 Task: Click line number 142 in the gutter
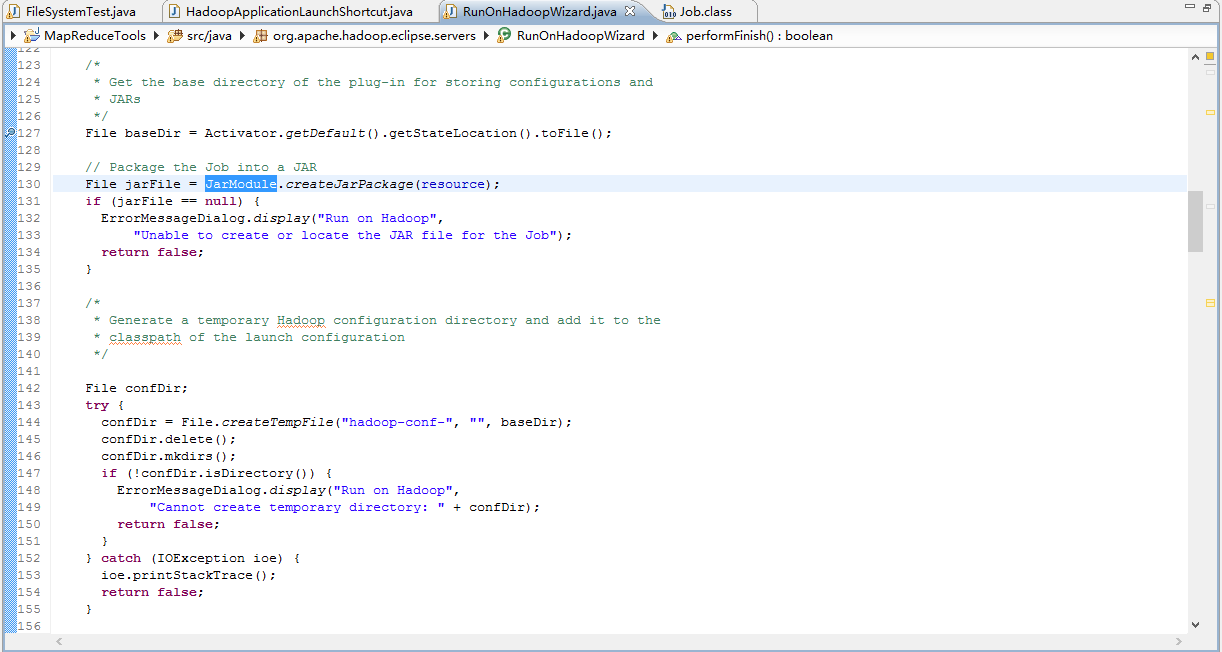29,388
